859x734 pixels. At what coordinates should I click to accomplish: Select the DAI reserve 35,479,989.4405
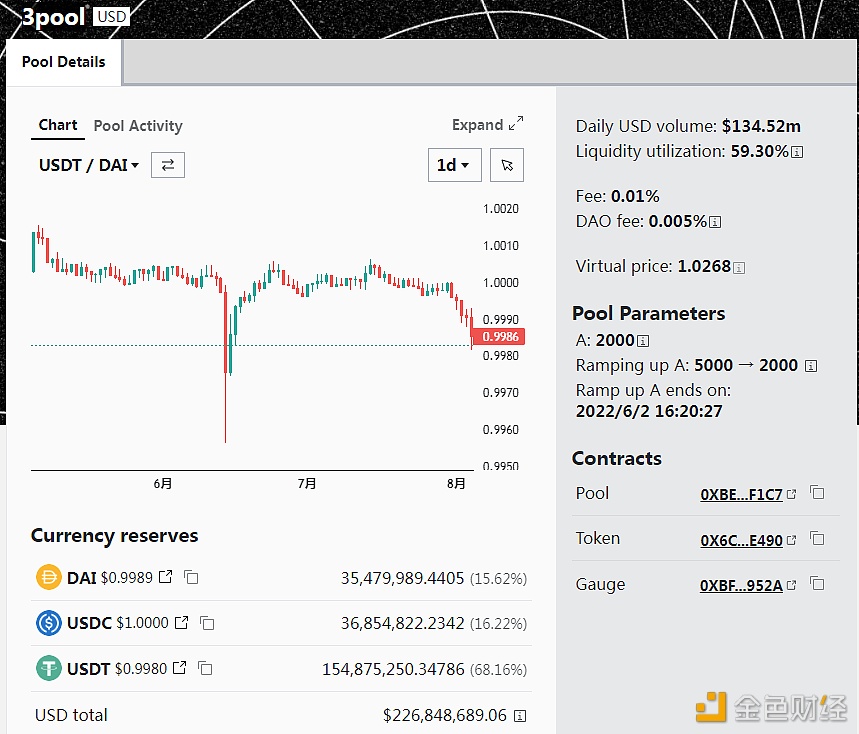coord(402,578)
